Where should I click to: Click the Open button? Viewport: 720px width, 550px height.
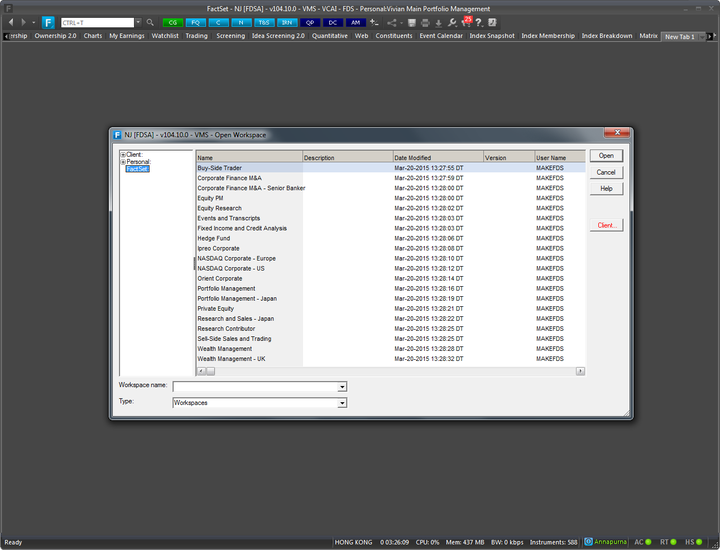coord(606,156)
